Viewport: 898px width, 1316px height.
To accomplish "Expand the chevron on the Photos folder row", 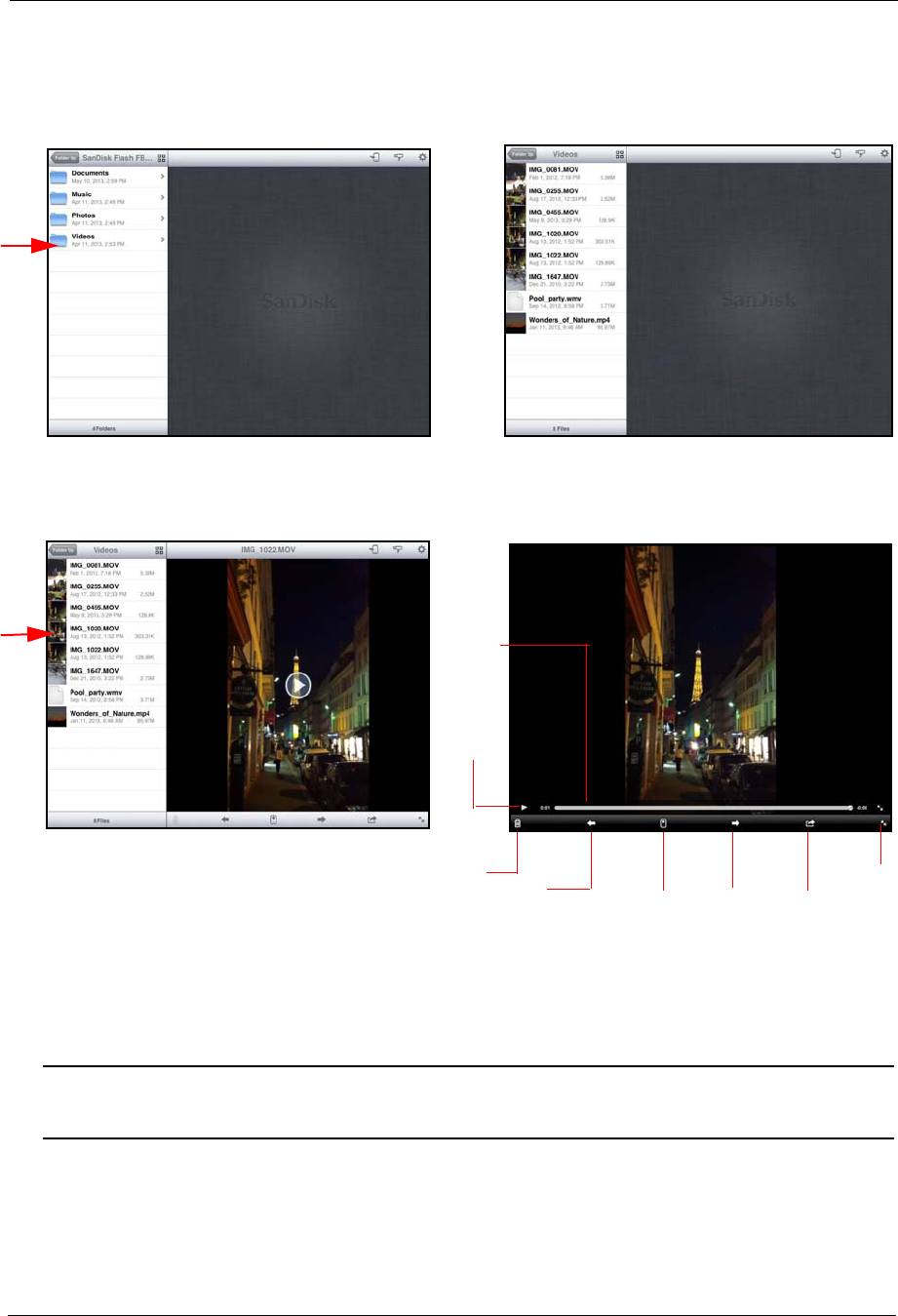I will 162,219.
